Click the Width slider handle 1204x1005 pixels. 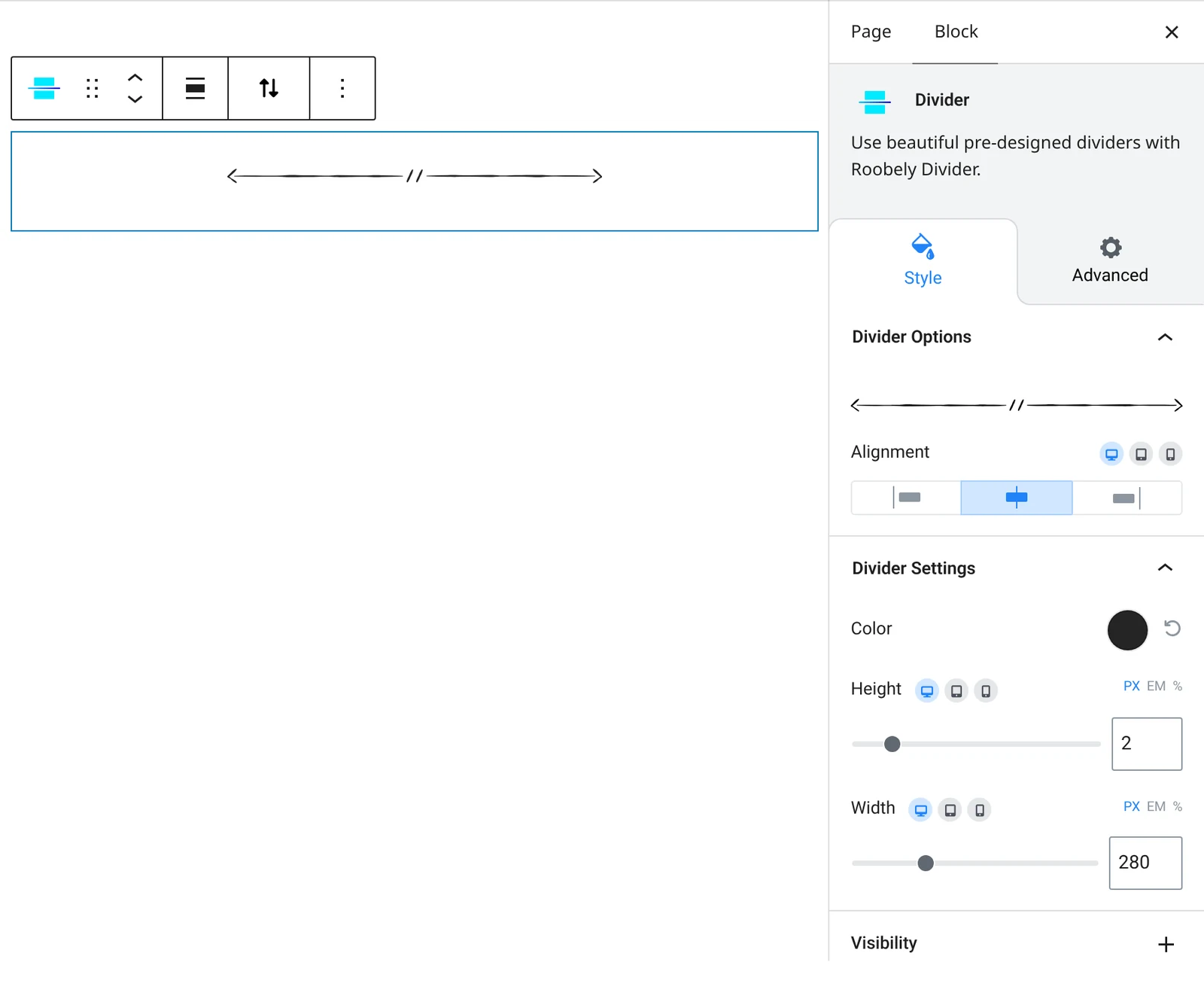point(926,863)
